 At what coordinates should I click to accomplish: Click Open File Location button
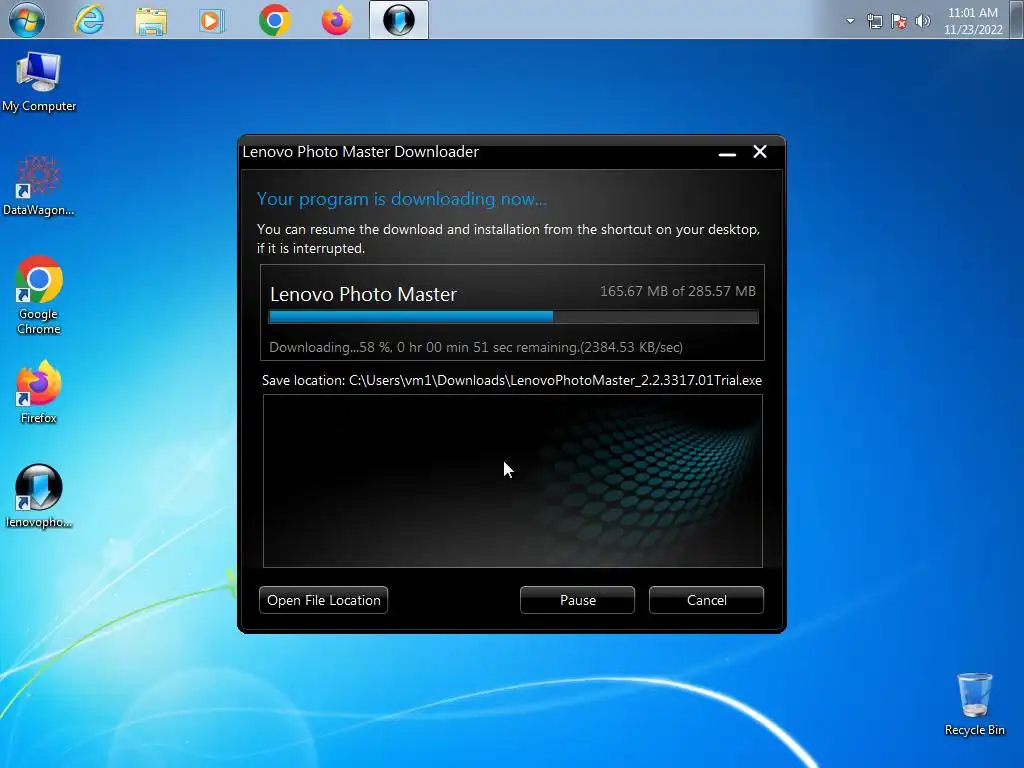(x=323, y=600)
